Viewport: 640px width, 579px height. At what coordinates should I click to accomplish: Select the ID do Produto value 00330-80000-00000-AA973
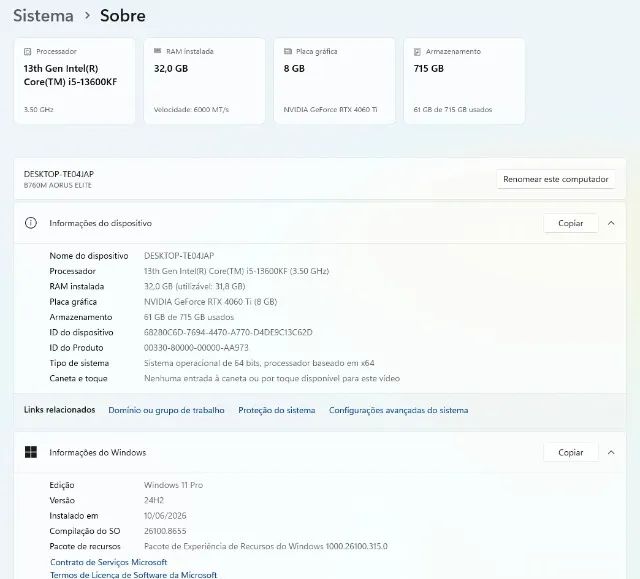coord(196,348)
